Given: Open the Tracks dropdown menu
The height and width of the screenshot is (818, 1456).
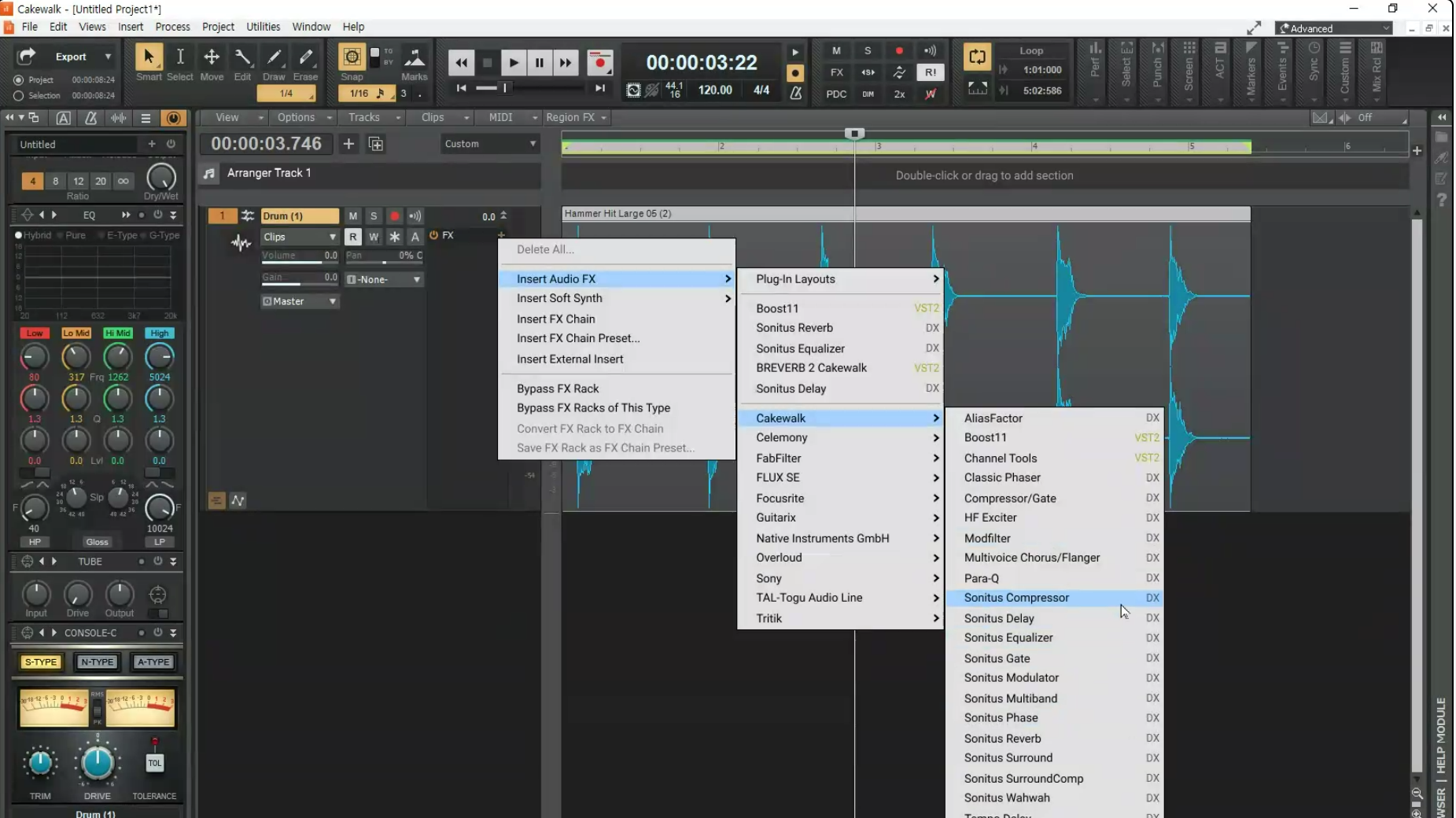Looking at the screenshot, I should point(374,117).
